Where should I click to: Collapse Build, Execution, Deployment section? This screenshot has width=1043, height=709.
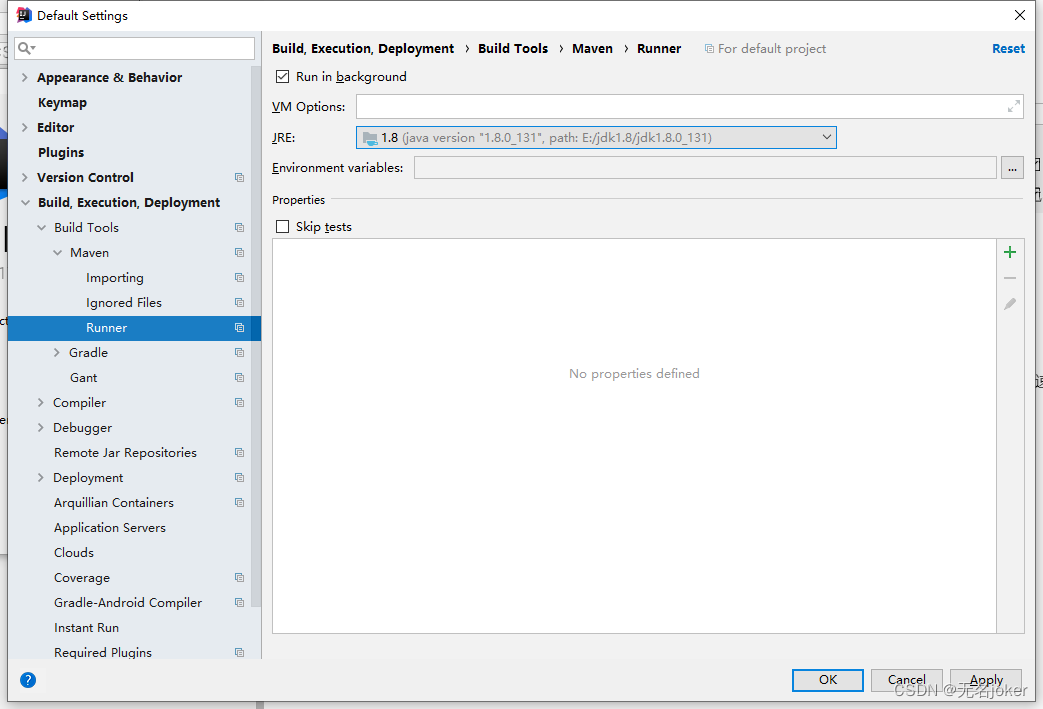coord(25,202)
